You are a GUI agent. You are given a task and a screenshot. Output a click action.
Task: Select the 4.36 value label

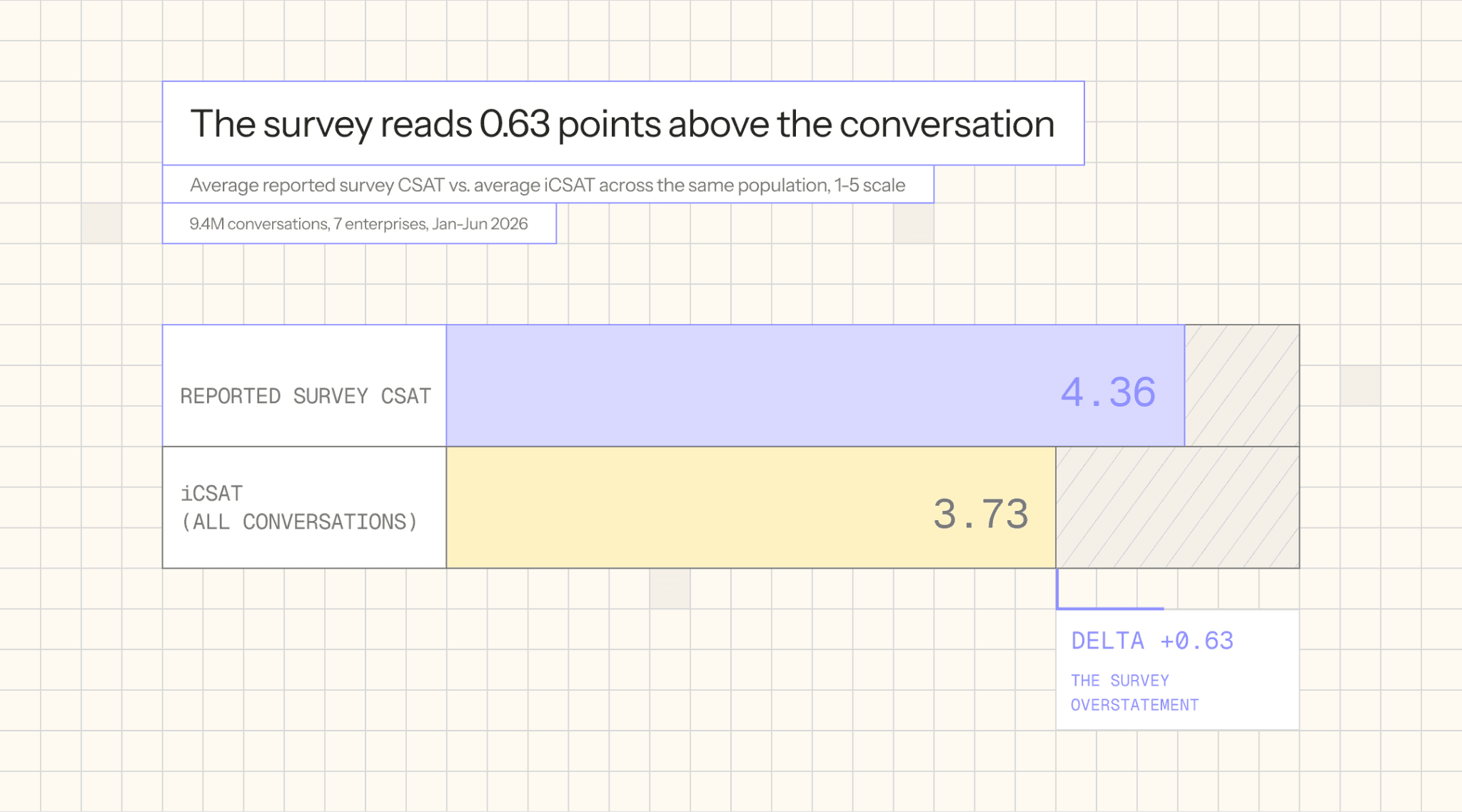[x=1108, y=392]
